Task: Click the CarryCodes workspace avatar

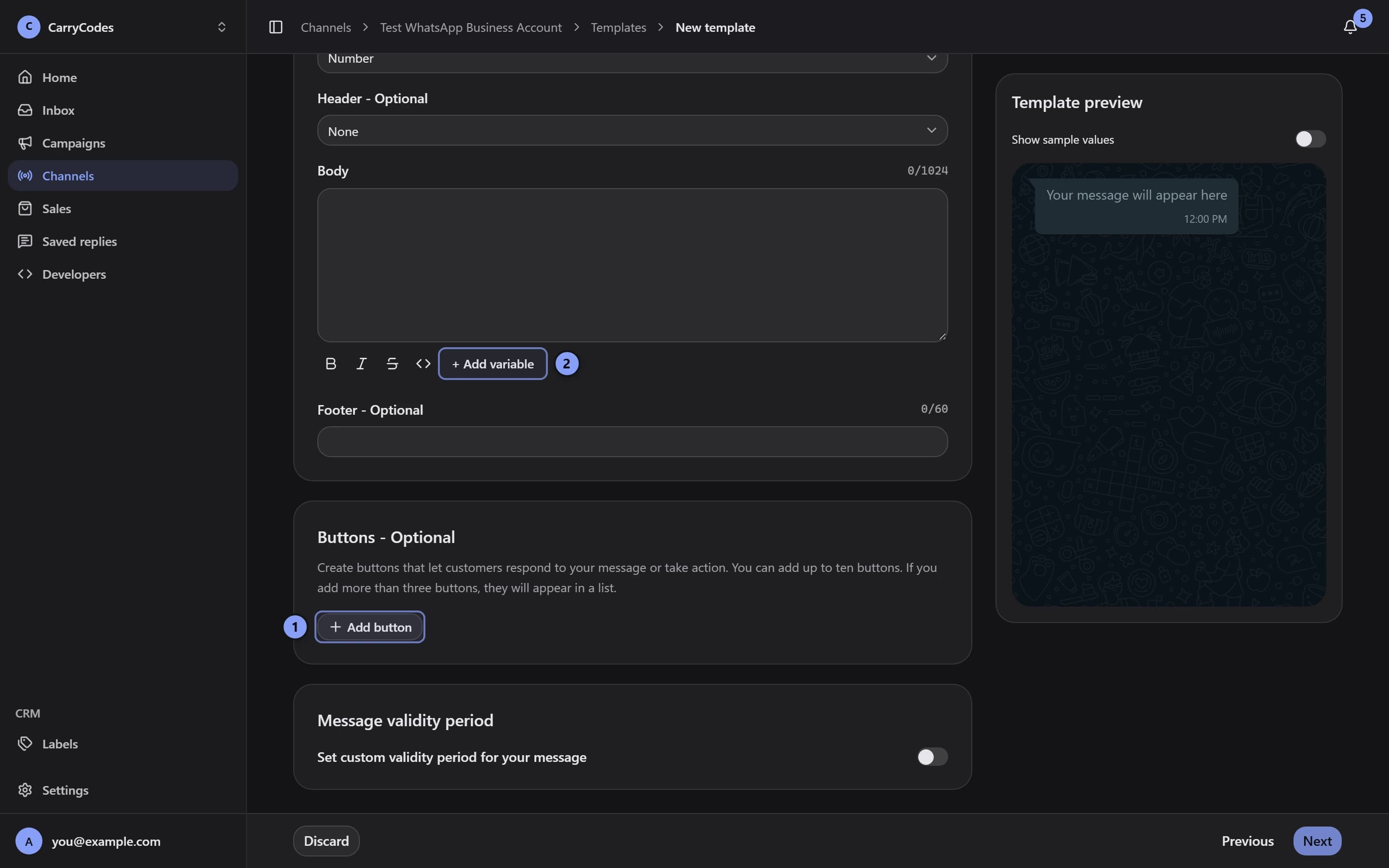Action: [29, 27]
